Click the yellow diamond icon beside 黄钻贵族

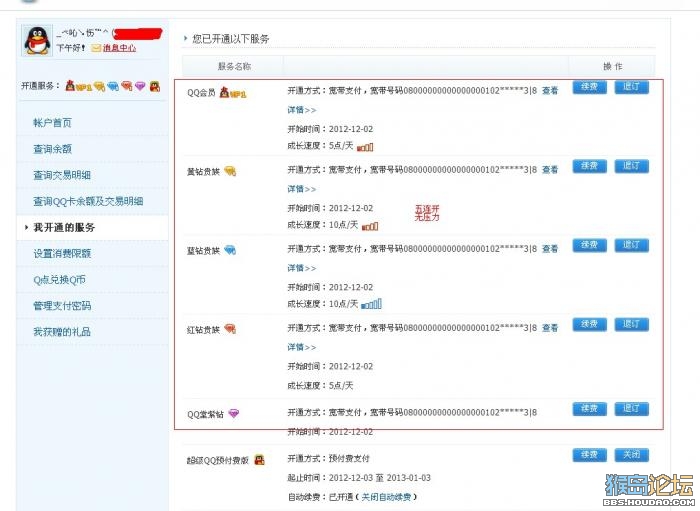230,171
